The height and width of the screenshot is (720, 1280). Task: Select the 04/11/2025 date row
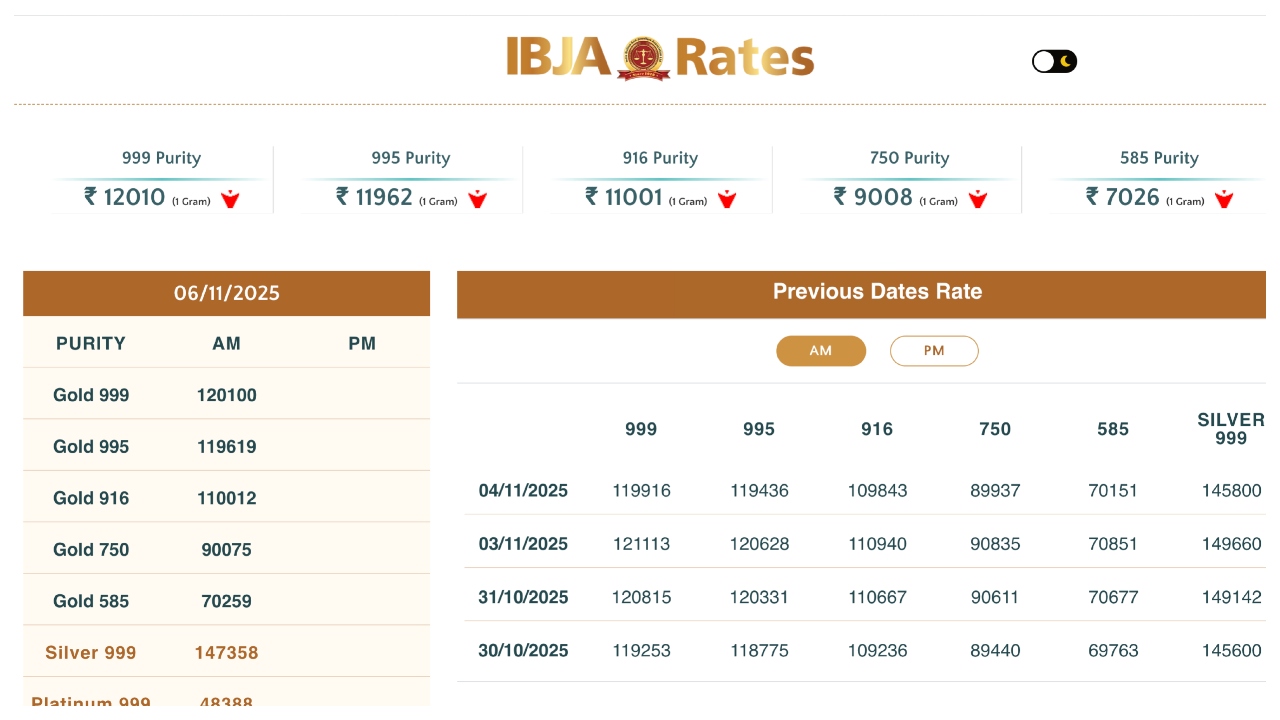click(x=523, y=491)
